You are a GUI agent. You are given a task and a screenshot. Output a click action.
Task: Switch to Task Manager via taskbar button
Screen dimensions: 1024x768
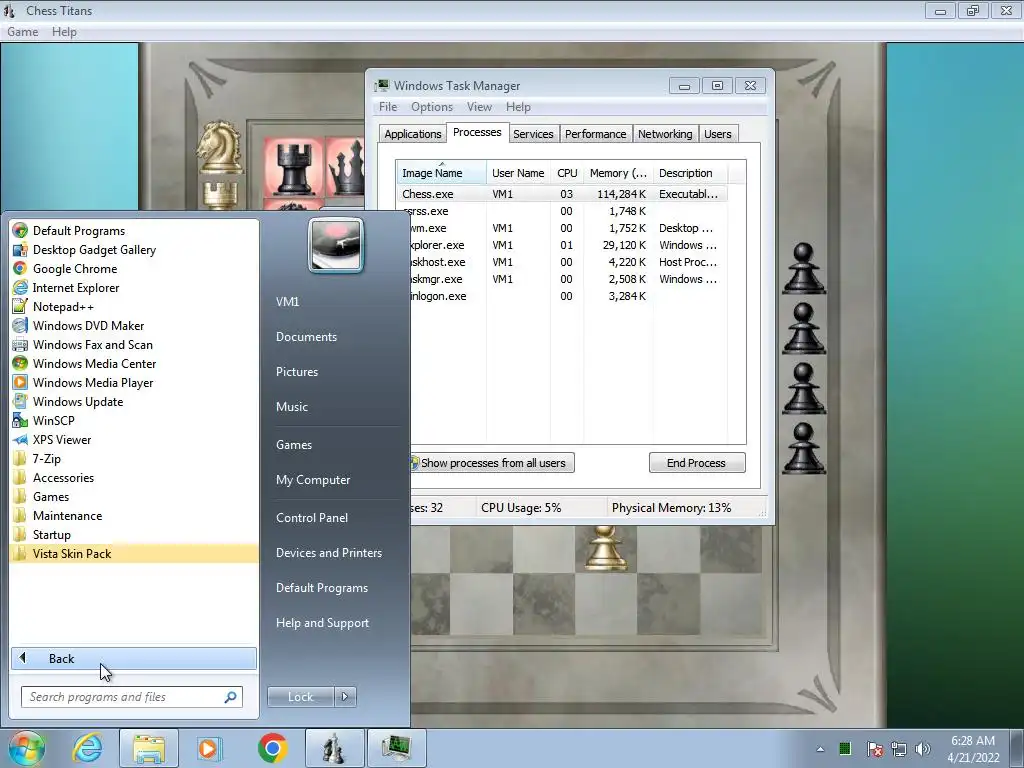396,748
